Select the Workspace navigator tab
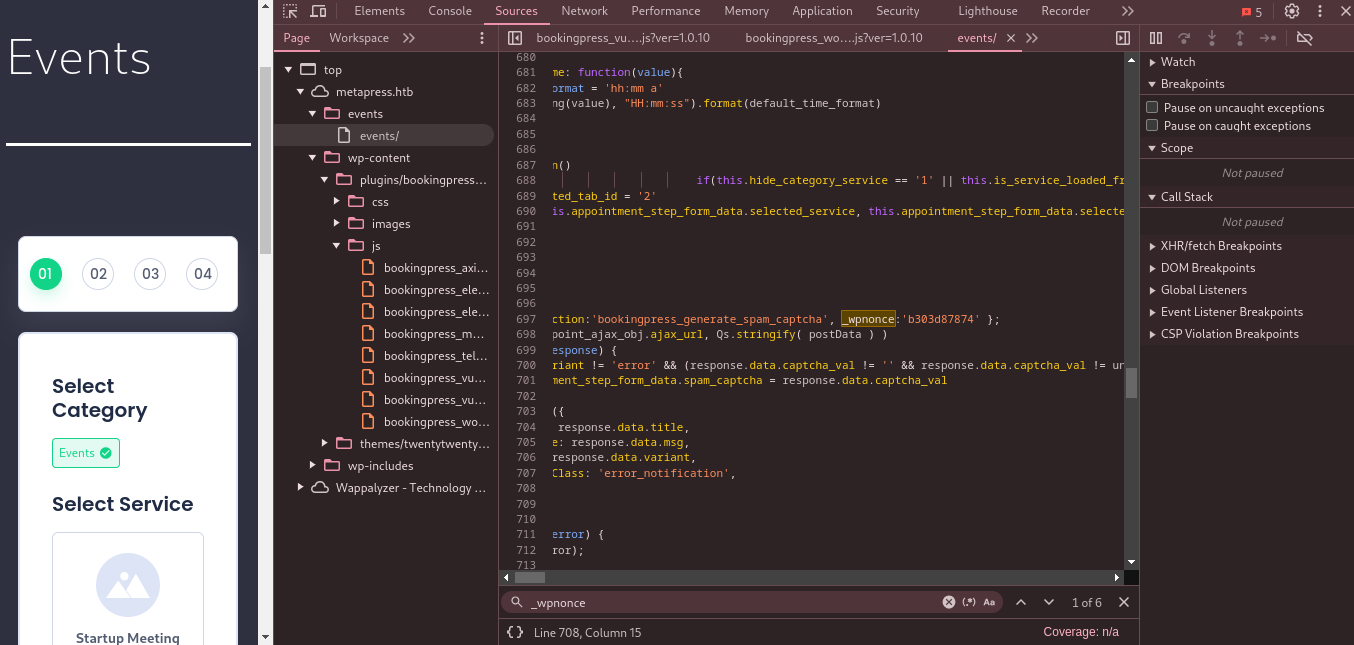 (359, 38)
